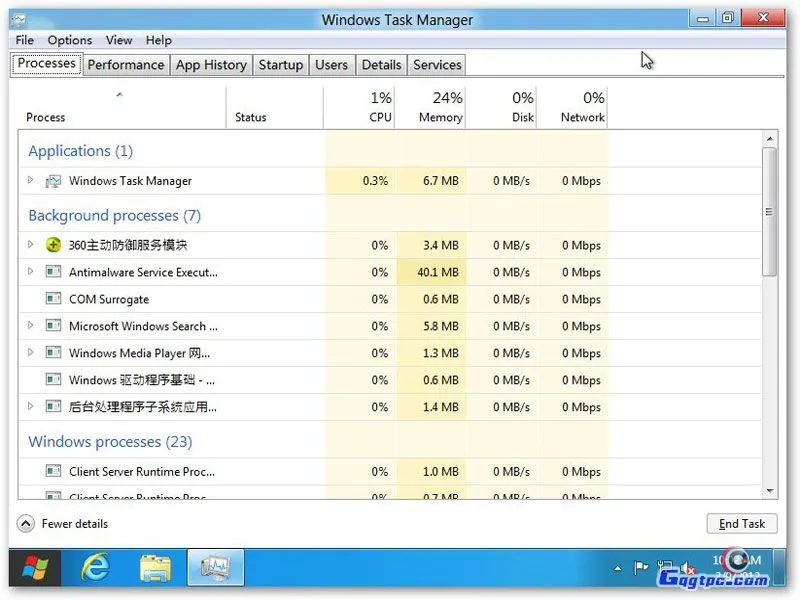The image size is (800, 600).
Task: Click the End Task button
Action: [741, 523]
